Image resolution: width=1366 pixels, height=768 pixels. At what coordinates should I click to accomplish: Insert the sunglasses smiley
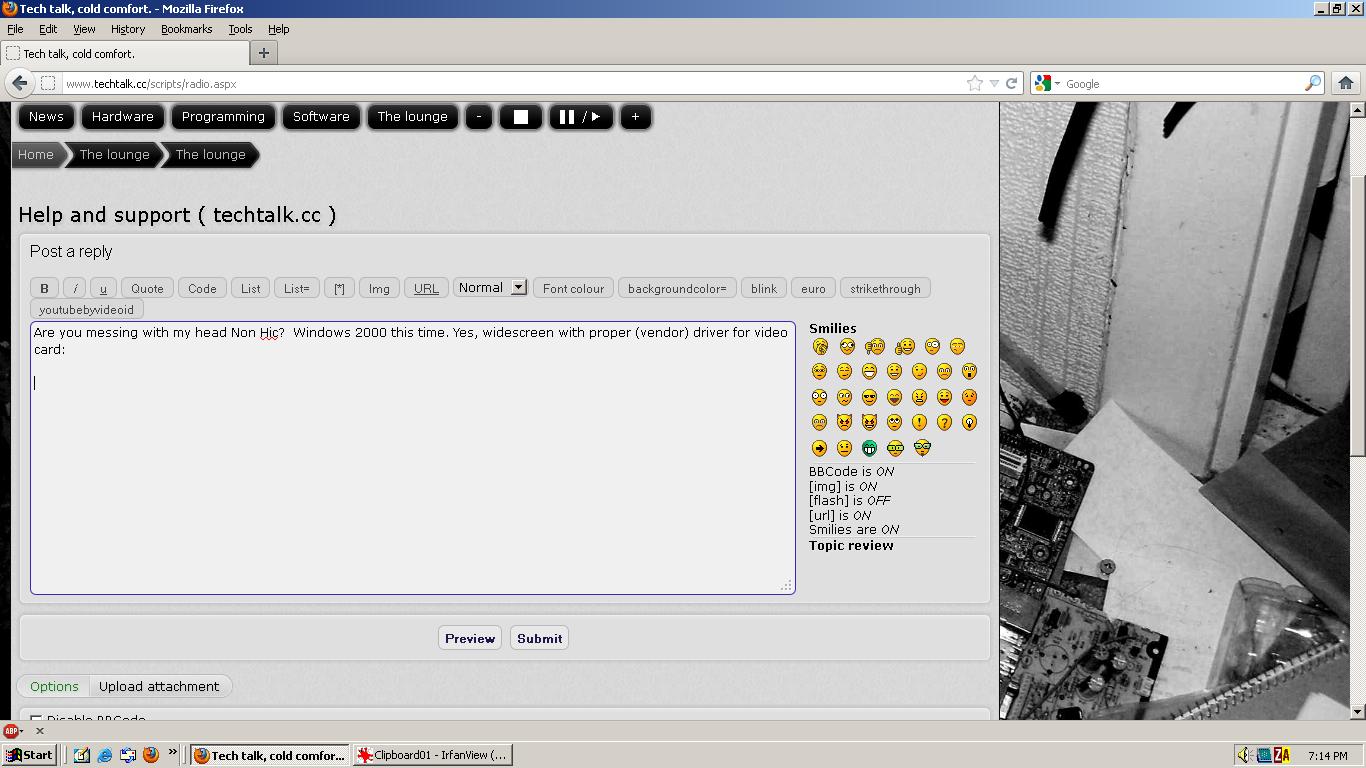(x=869, y=397)
